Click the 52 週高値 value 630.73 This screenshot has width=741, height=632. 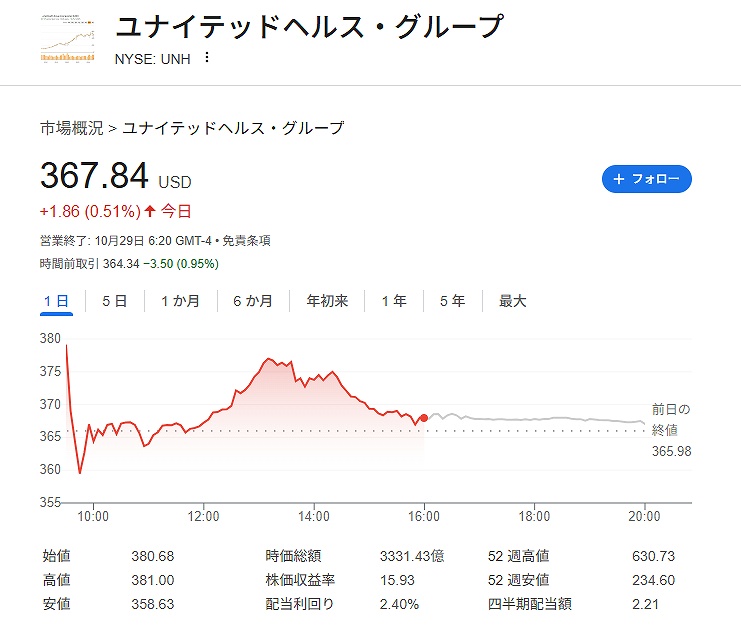[654, 556]
